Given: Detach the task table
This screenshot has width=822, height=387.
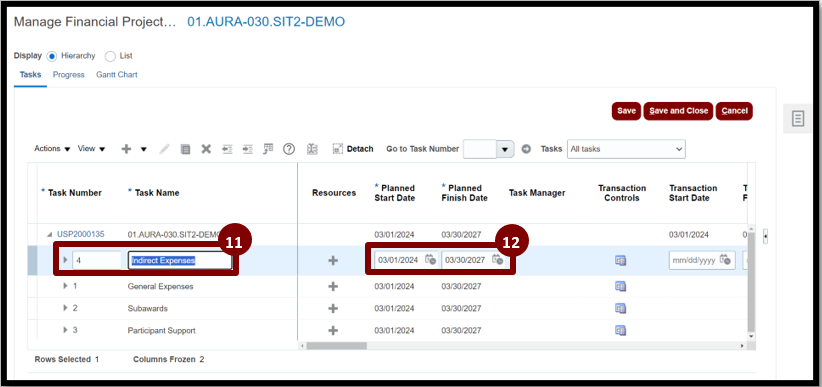Looking at the screenshot, I should (353, 149).
